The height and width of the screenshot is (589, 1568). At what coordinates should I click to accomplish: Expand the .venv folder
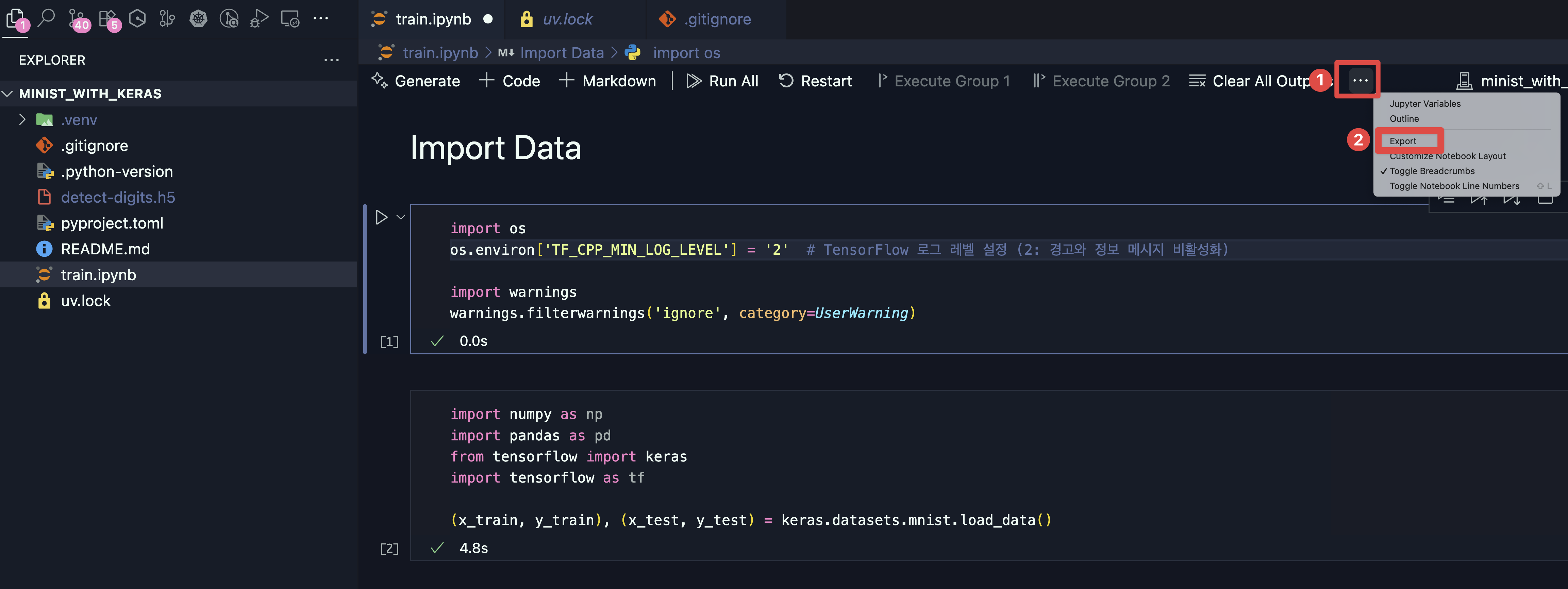coord(22,120)
